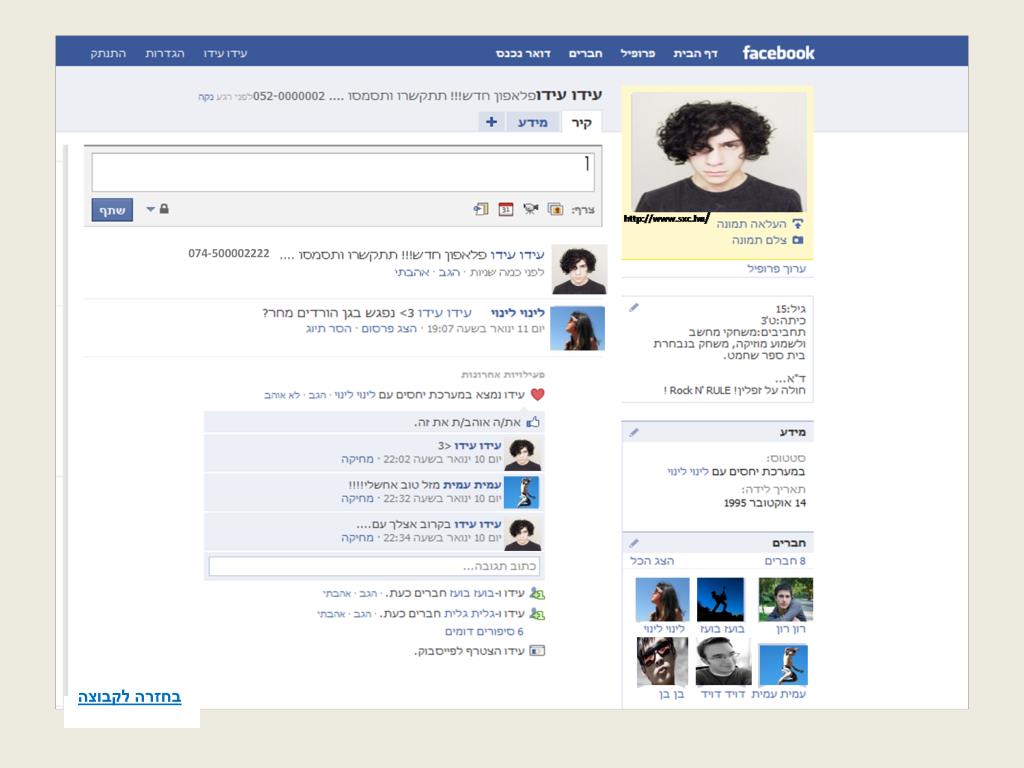Edit the חברים section pencil icon
The height and width of the screenshot is (768, 1024).
[633, 543]
